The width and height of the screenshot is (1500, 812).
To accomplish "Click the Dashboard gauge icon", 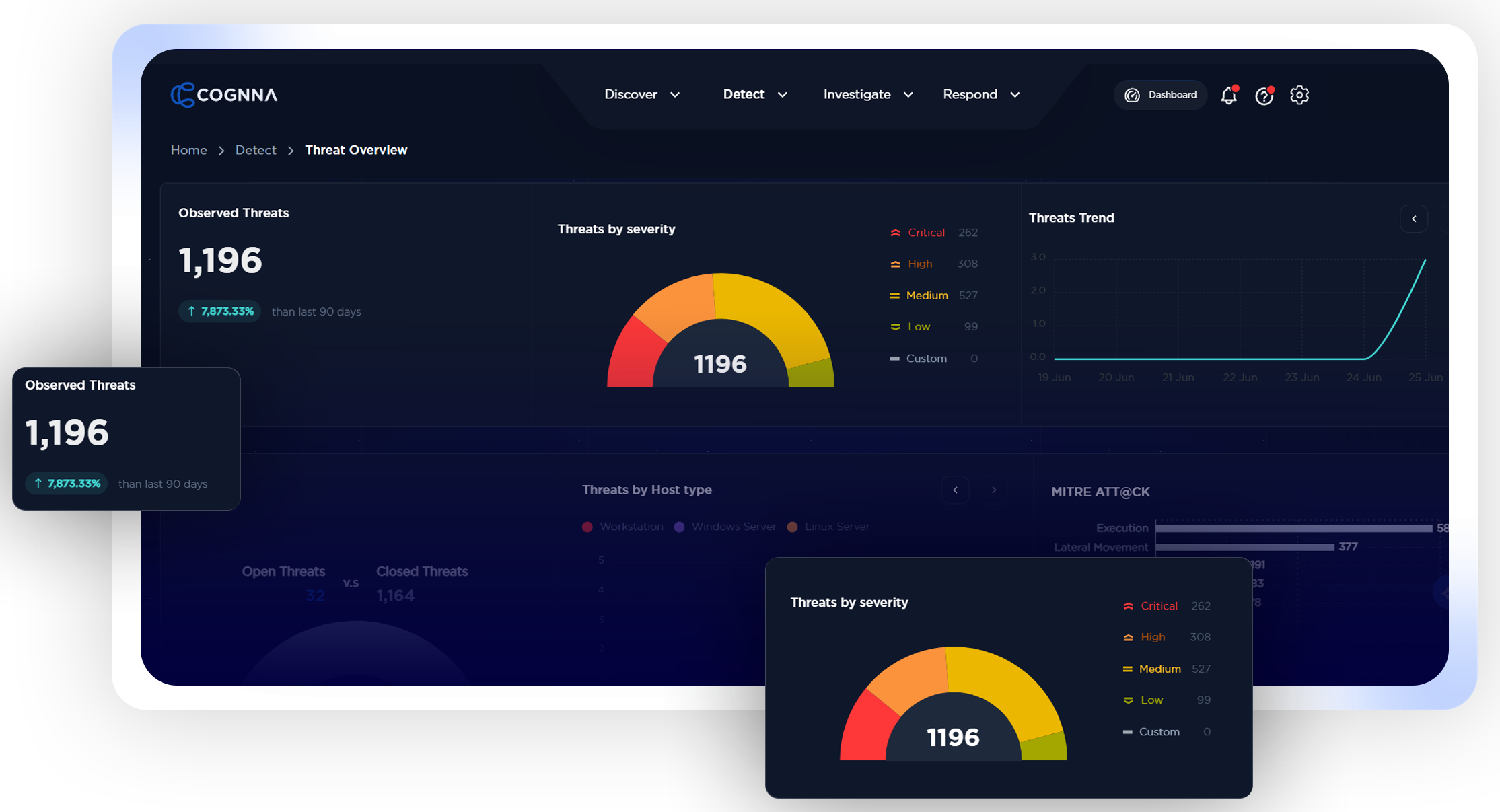I will 1133,95.
